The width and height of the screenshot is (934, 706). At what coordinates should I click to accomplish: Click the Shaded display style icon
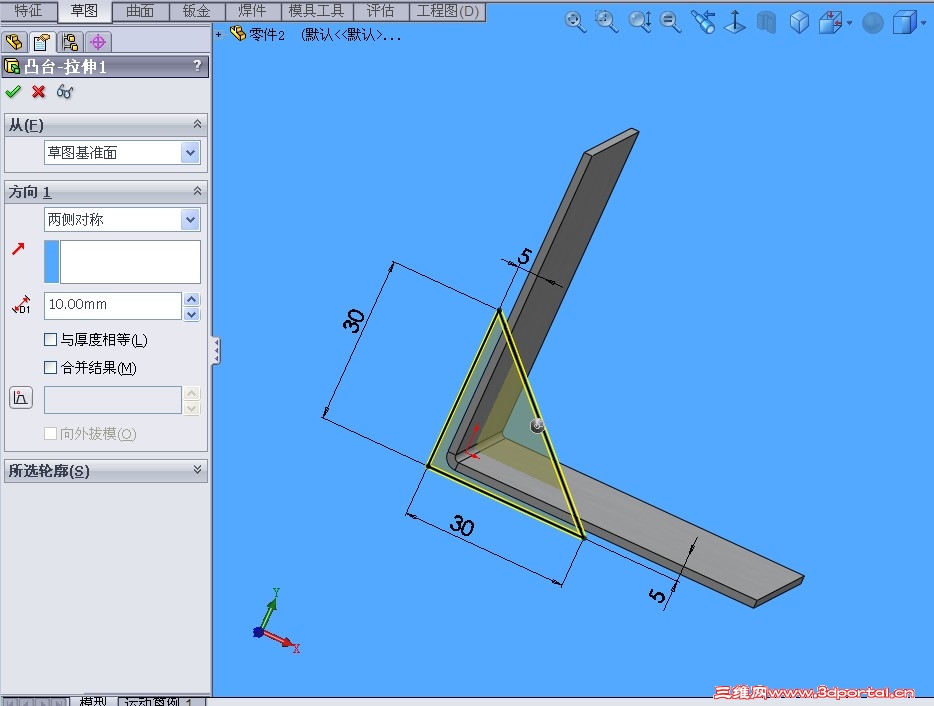click(x=873, y=23)
